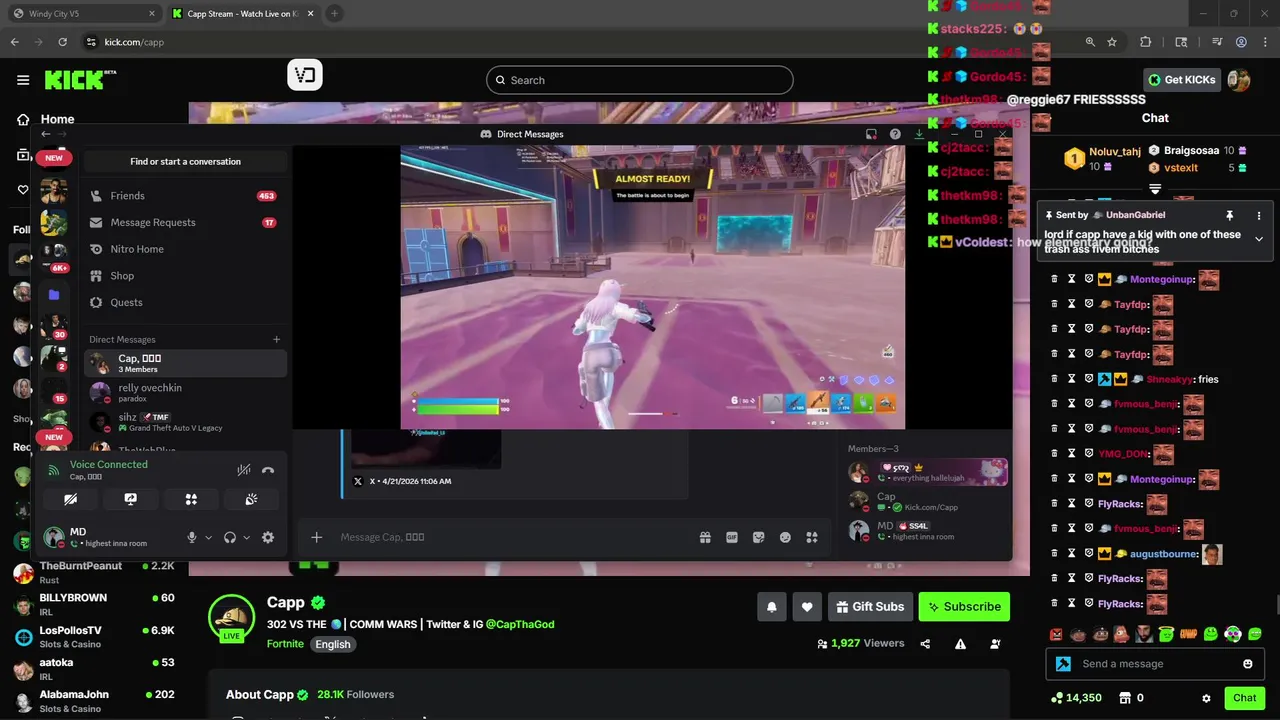This screenshot has width=1280, height=720.
Task: Switch to Windy City V5 browser tab
Action: point(83,13)
